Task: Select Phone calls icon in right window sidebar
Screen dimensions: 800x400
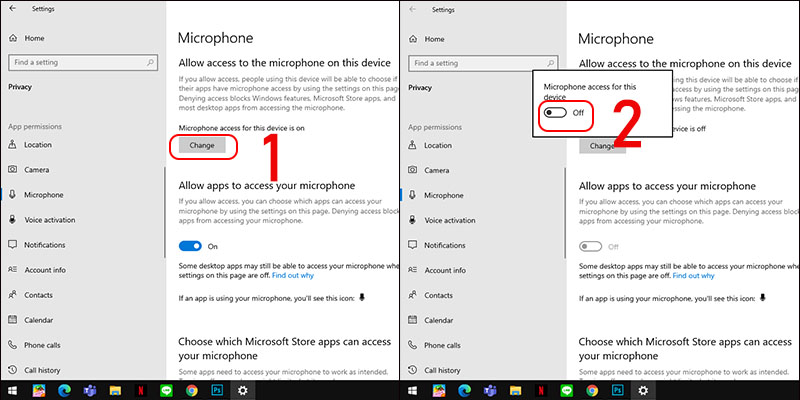Action: coord(413,345)
